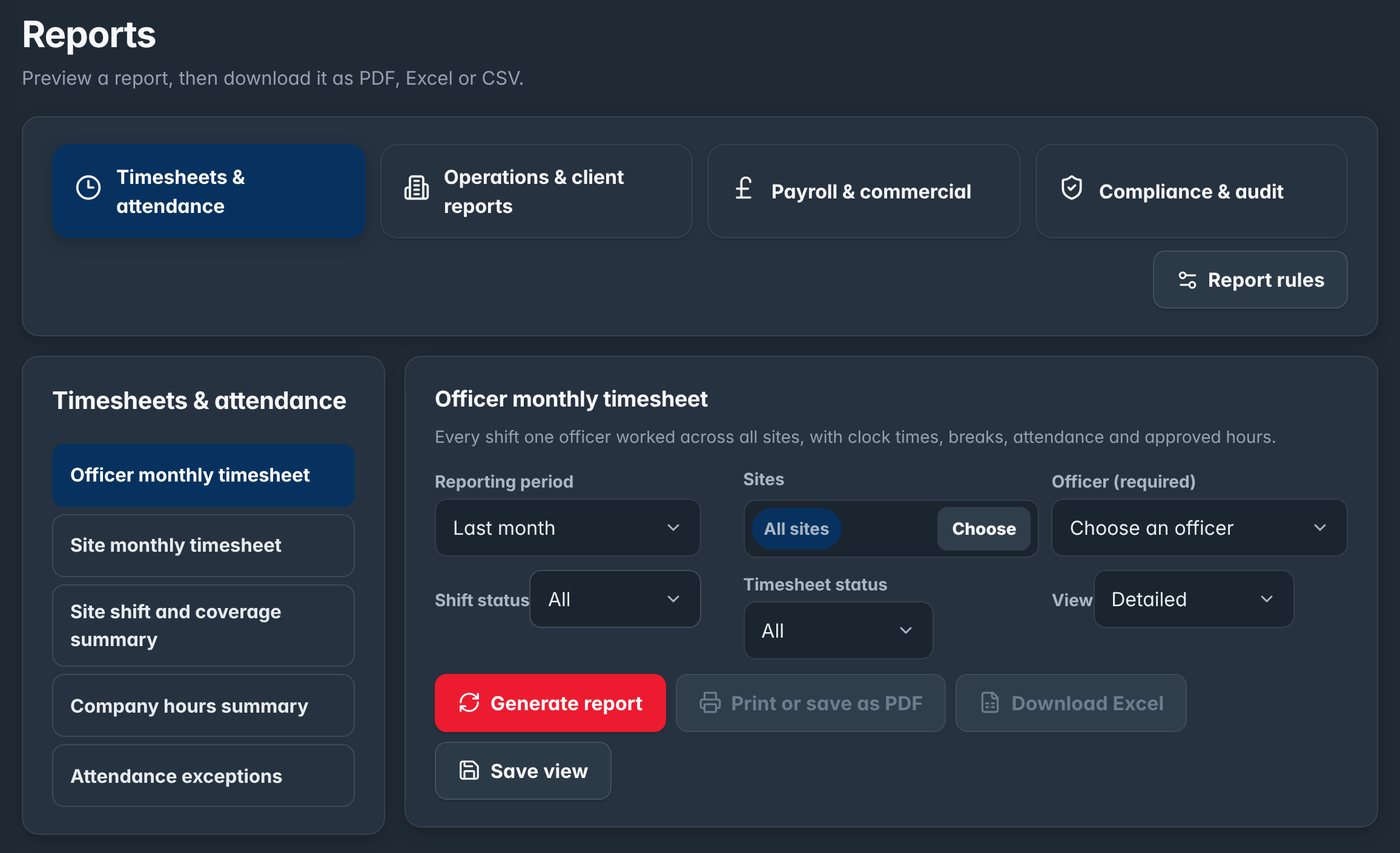Click the newspaper icon on Operations & client reports
The image size is (1400, 853).
[416, 188]
